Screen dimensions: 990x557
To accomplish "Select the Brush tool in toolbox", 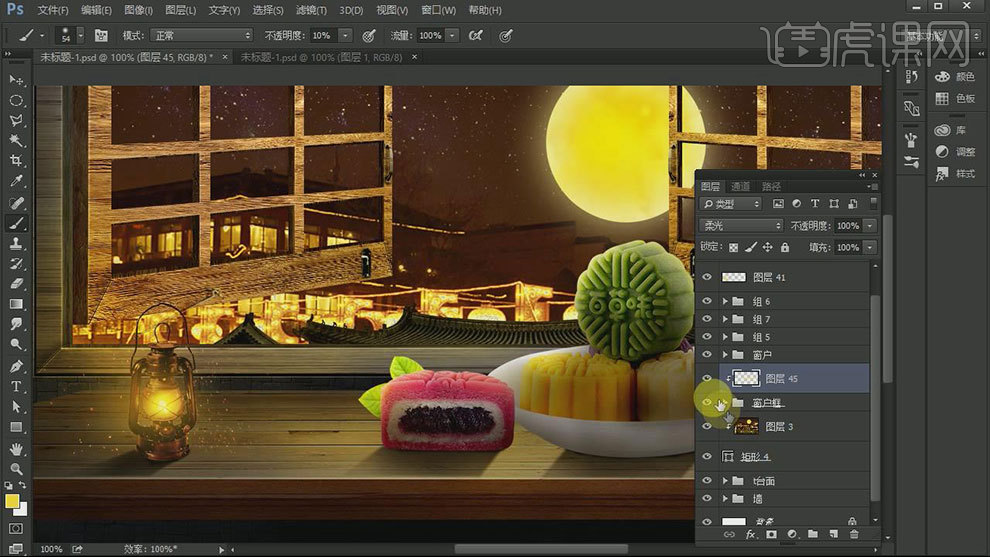I will 16,223.
